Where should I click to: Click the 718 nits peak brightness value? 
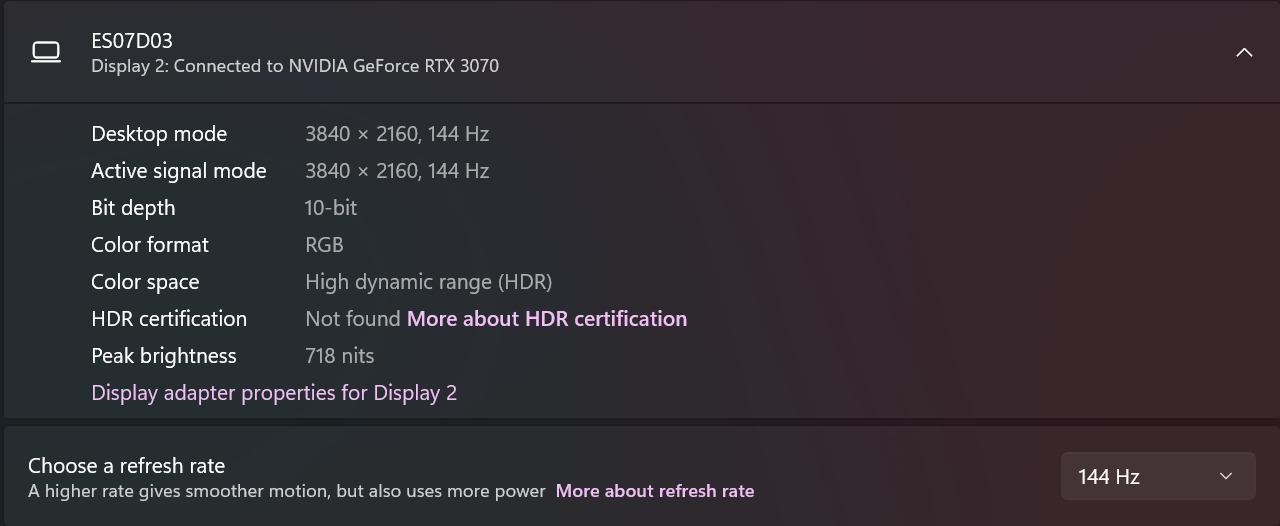click(x=339, y=356)
